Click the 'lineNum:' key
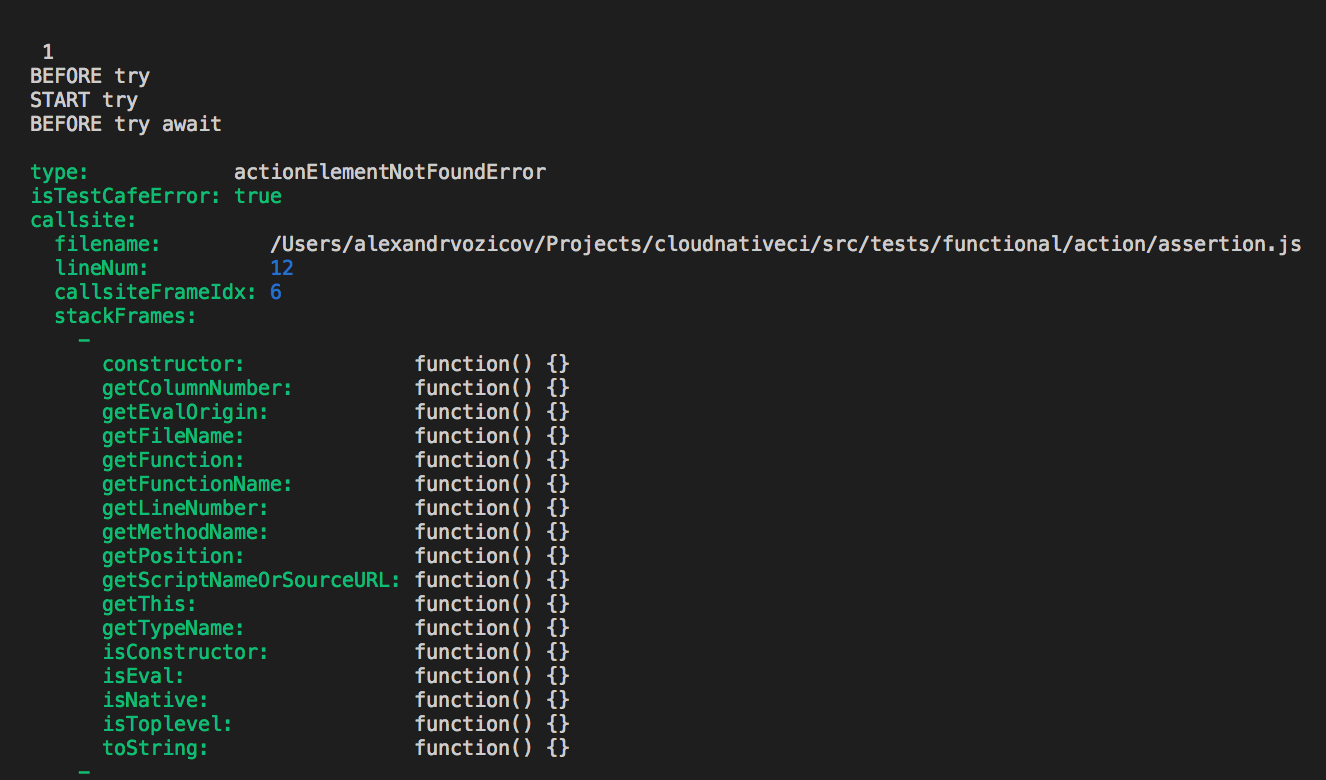 click(x=102, y=268)
